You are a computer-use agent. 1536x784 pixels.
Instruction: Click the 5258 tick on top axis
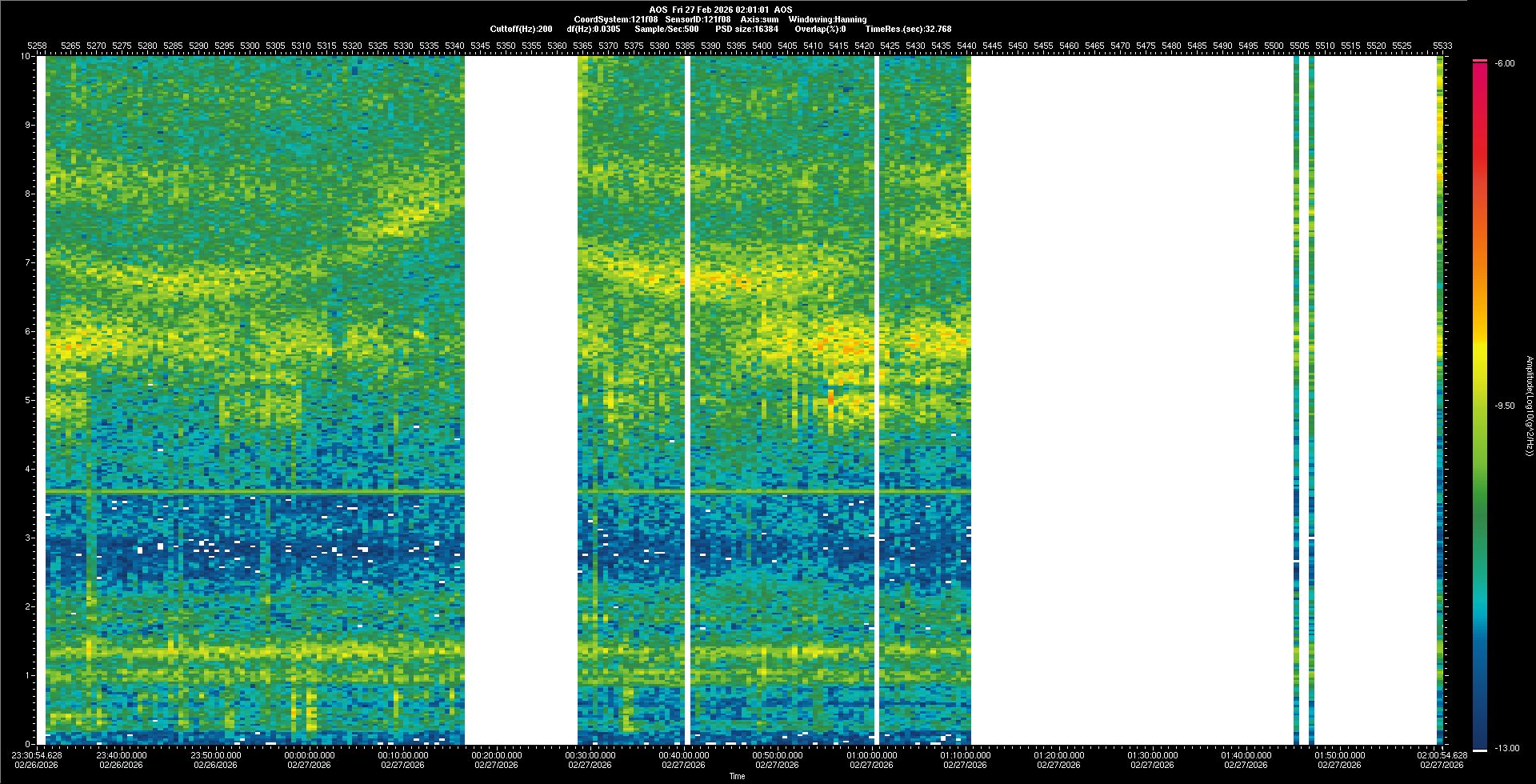point(37,46)
